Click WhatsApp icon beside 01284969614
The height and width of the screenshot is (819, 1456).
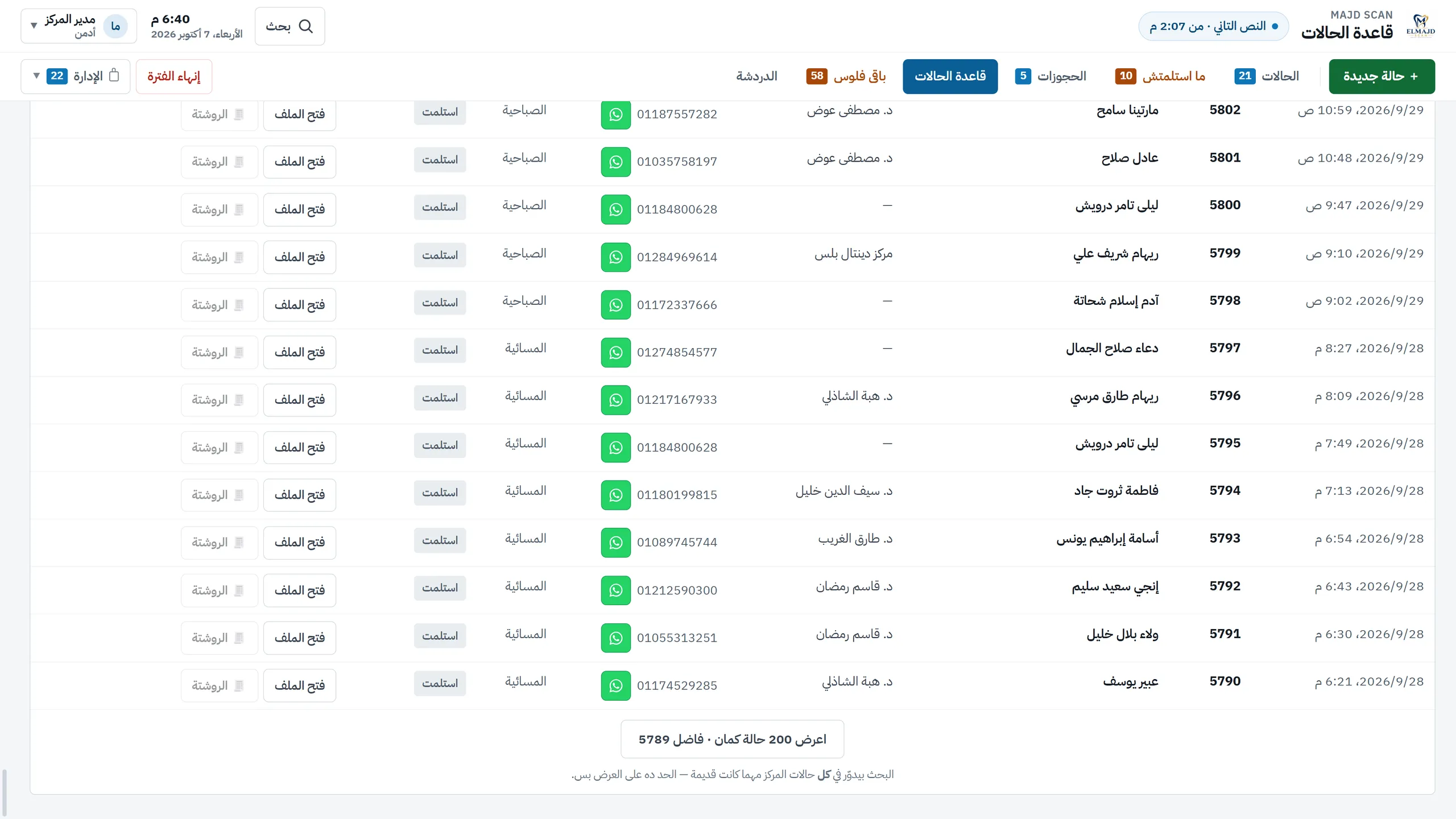point(615,257)
